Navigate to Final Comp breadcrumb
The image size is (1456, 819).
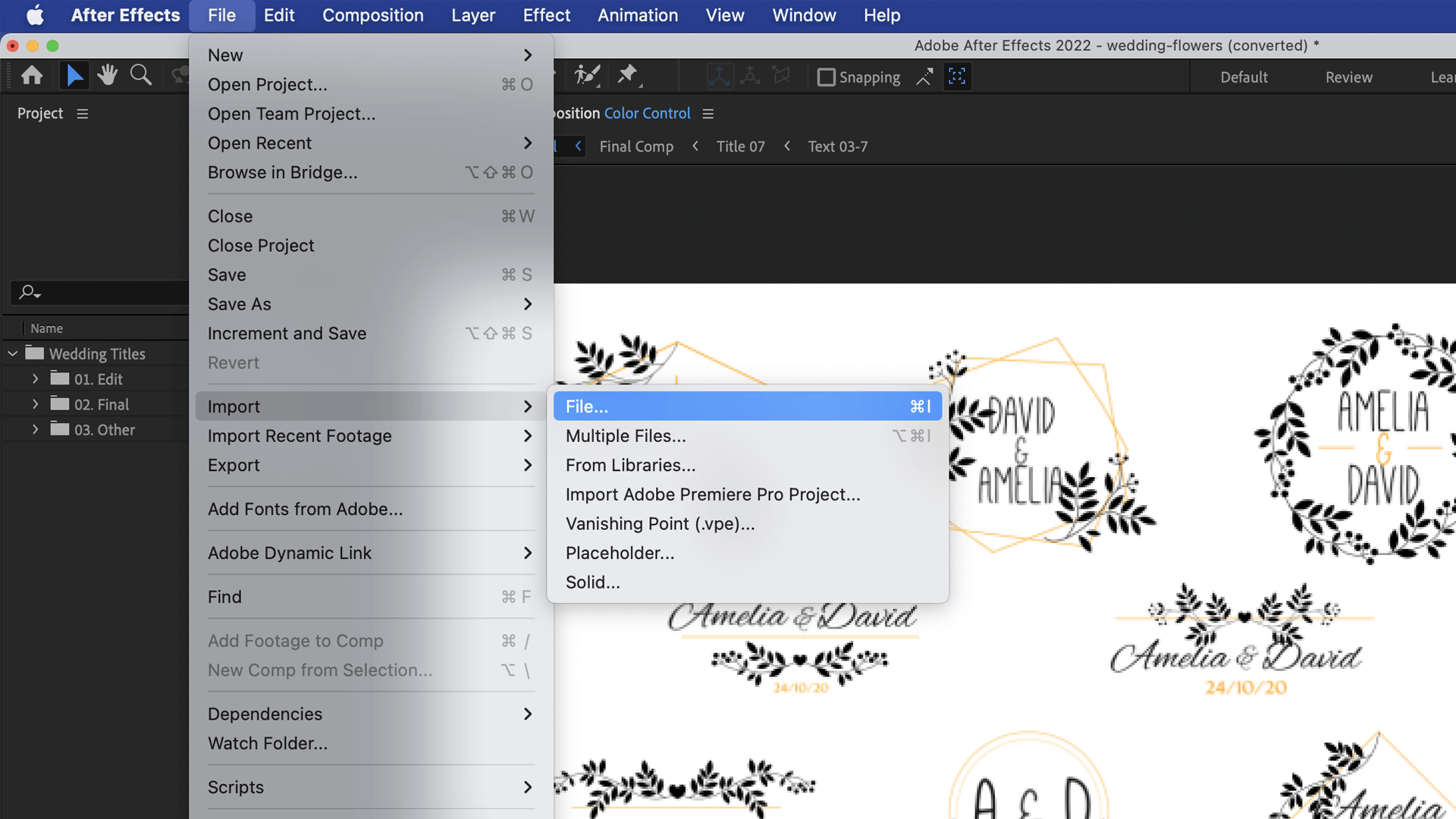click(636, 147)
